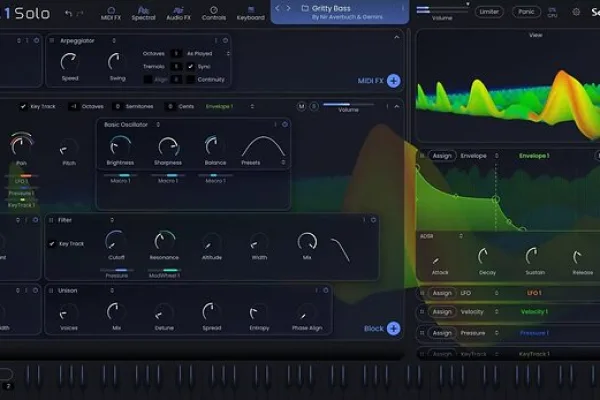Adjust the master Volume slider
This screenshot has height=400, width=600.
coord(442,10)
